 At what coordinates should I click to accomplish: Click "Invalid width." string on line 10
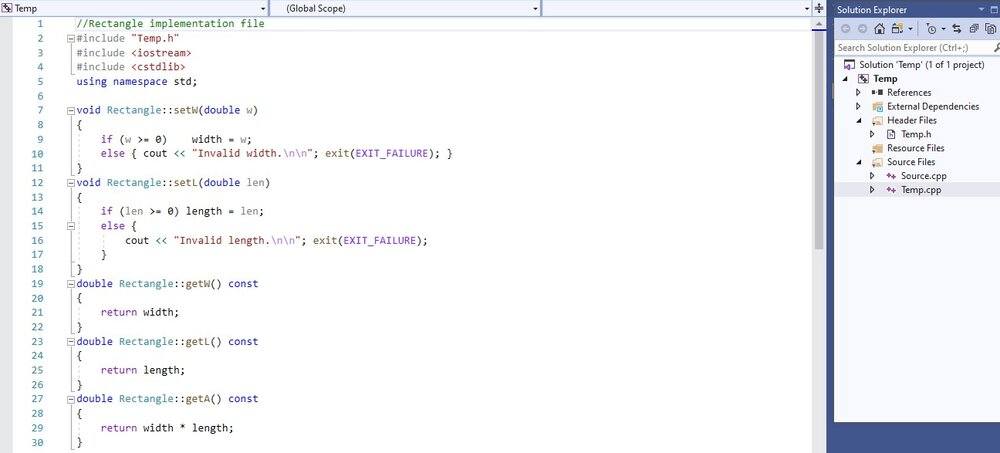254,154
